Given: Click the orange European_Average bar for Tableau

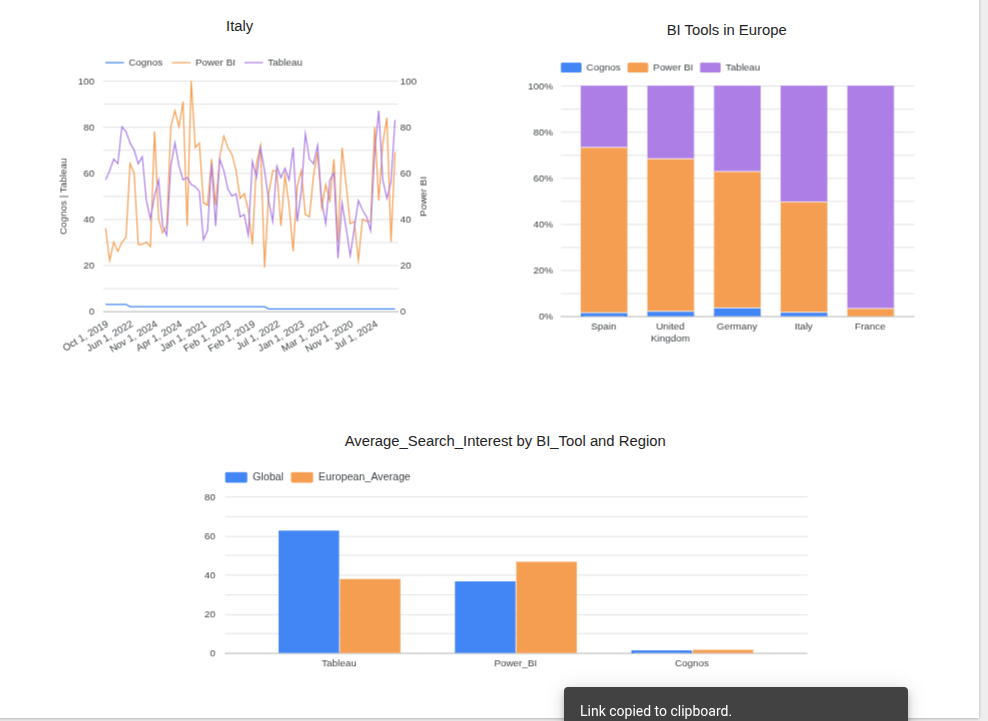Looking at the screenshot, I should point(370,616).
